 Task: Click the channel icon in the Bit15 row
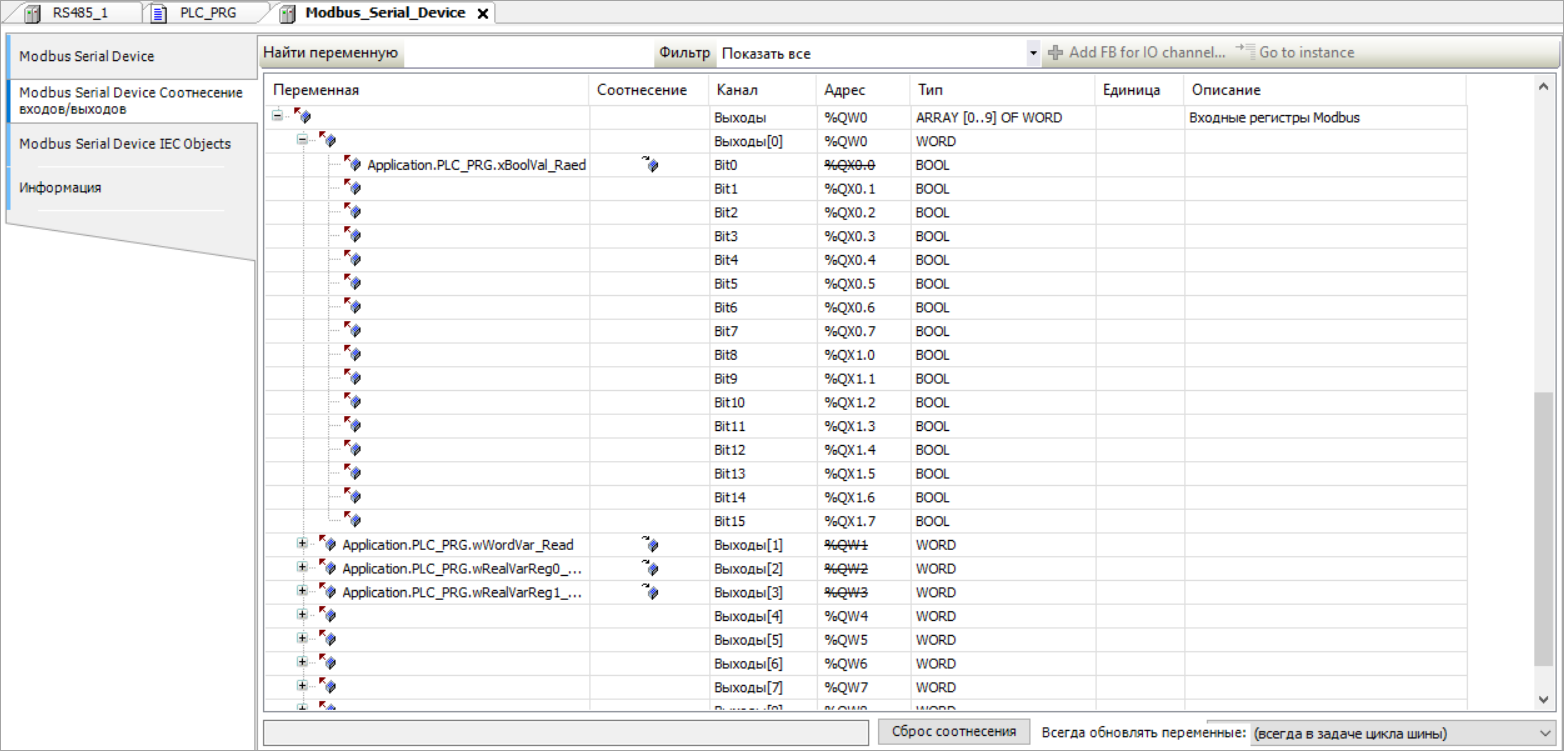point(352,521)
